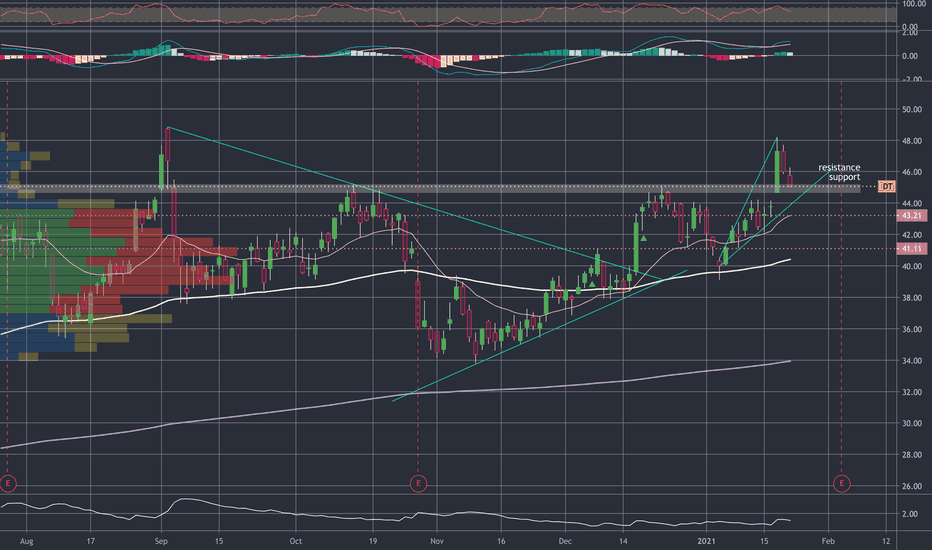The image size is (932, 550).
Task: Click the large green candle in mid-December
Action: (x=636, y=247)
